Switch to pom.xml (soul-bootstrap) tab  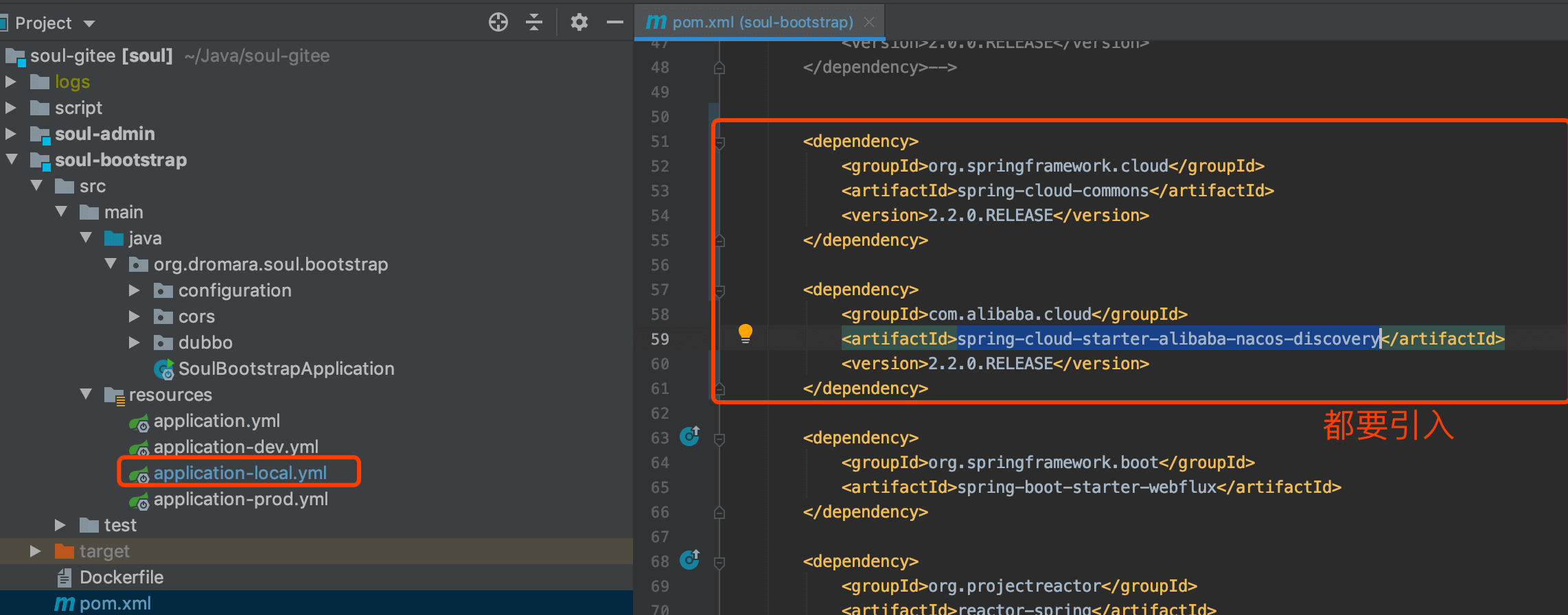point(762,22)
